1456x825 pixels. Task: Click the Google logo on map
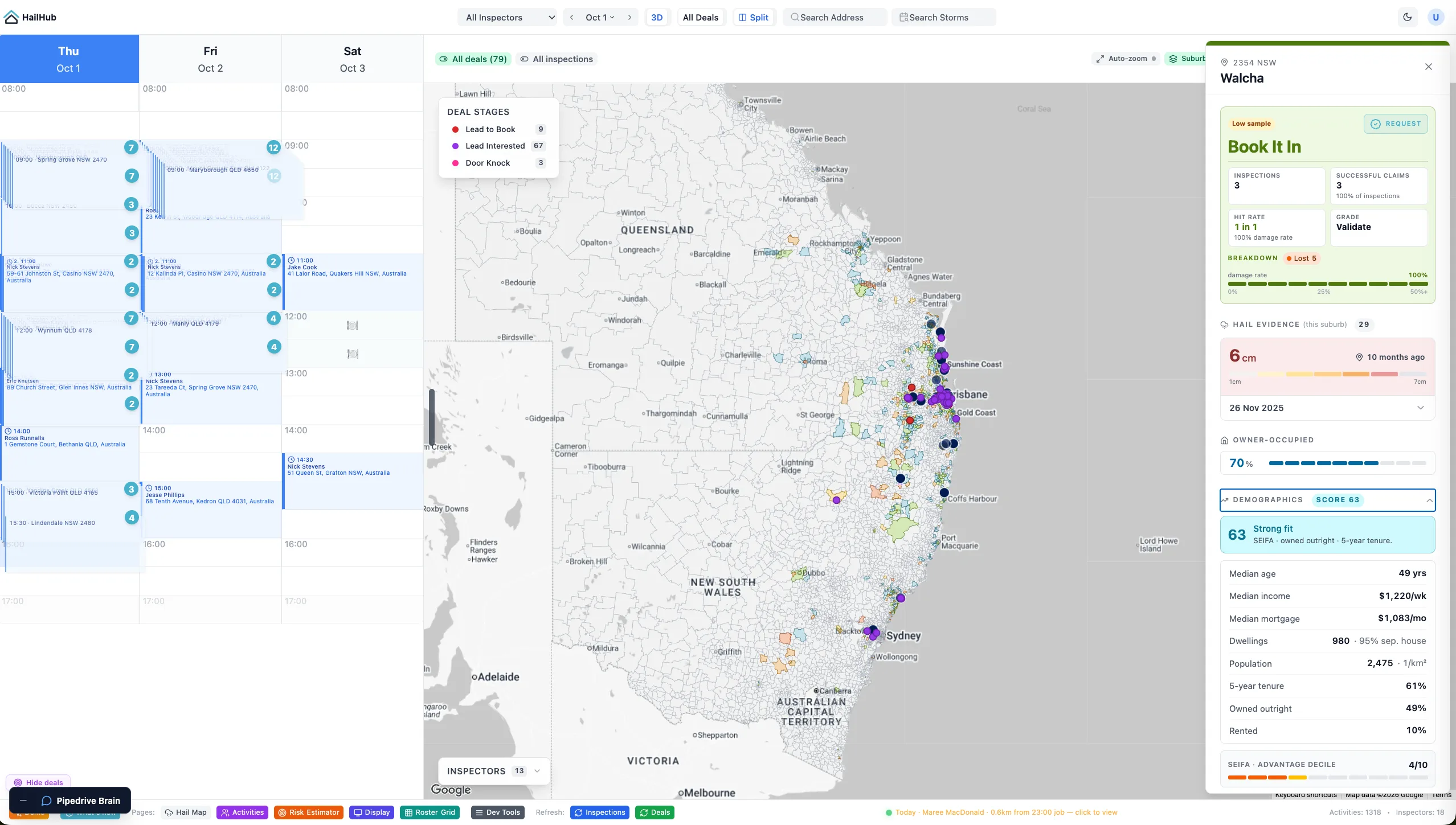[451, 789]
